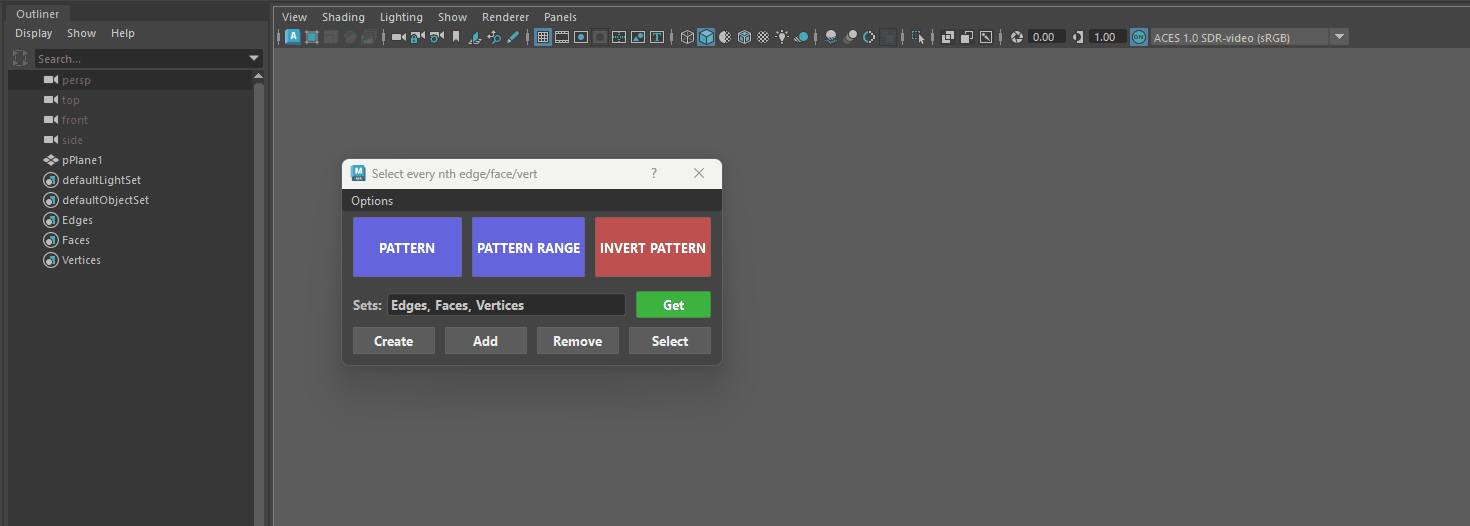Click the Select button in the dialog
This screenshot has height=526, width=1470.
[x=670, y=341]
